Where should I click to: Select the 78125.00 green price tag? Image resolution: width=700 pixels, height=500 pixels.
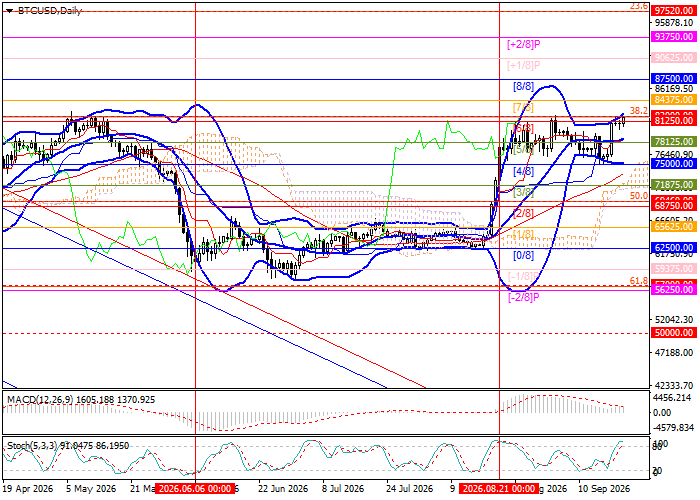click(674, 142)
